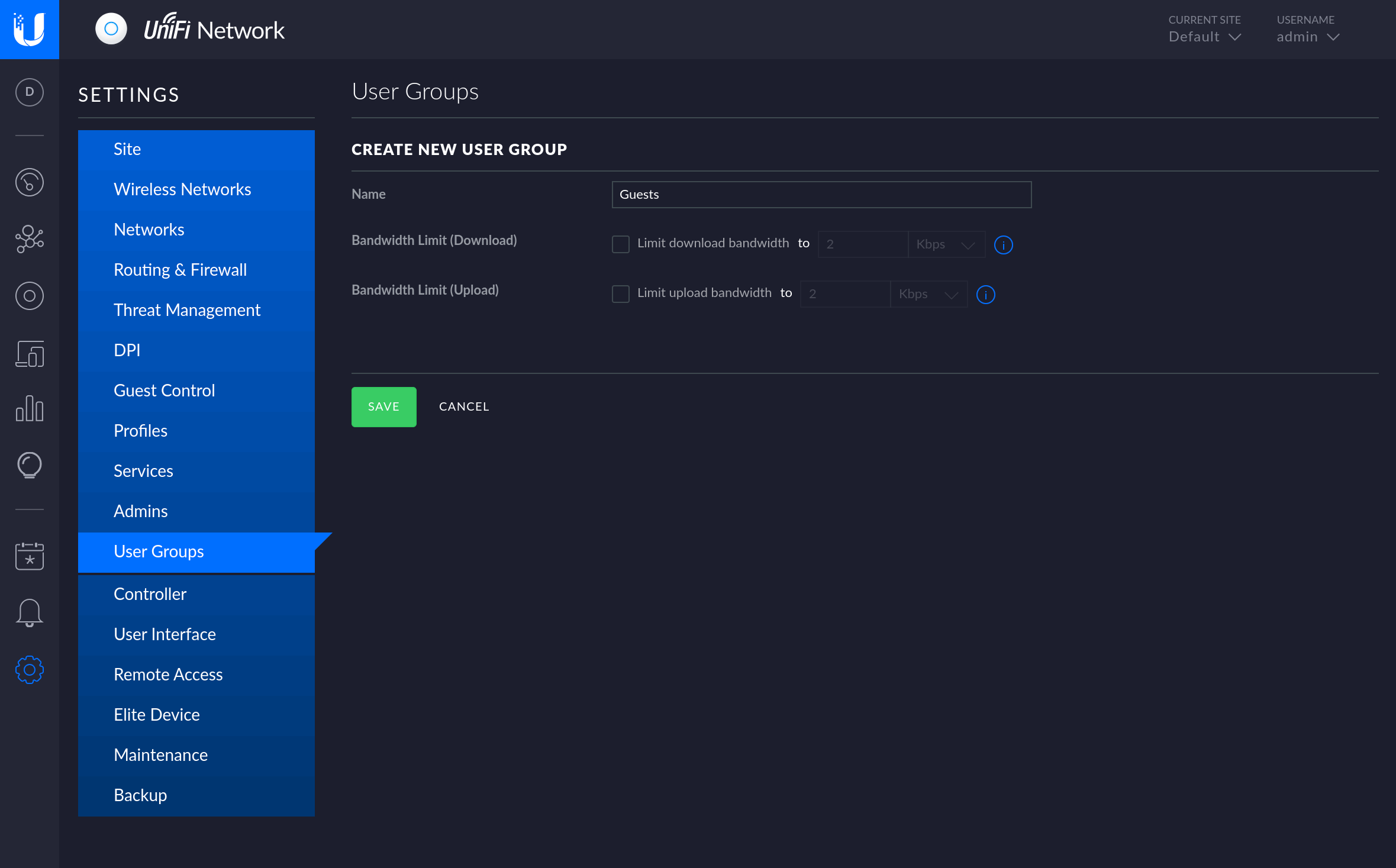The width and height of the screenshot is (1396, 868).
Task: Navigate to Guest Control settings
Action: click(x=165, y=390)
